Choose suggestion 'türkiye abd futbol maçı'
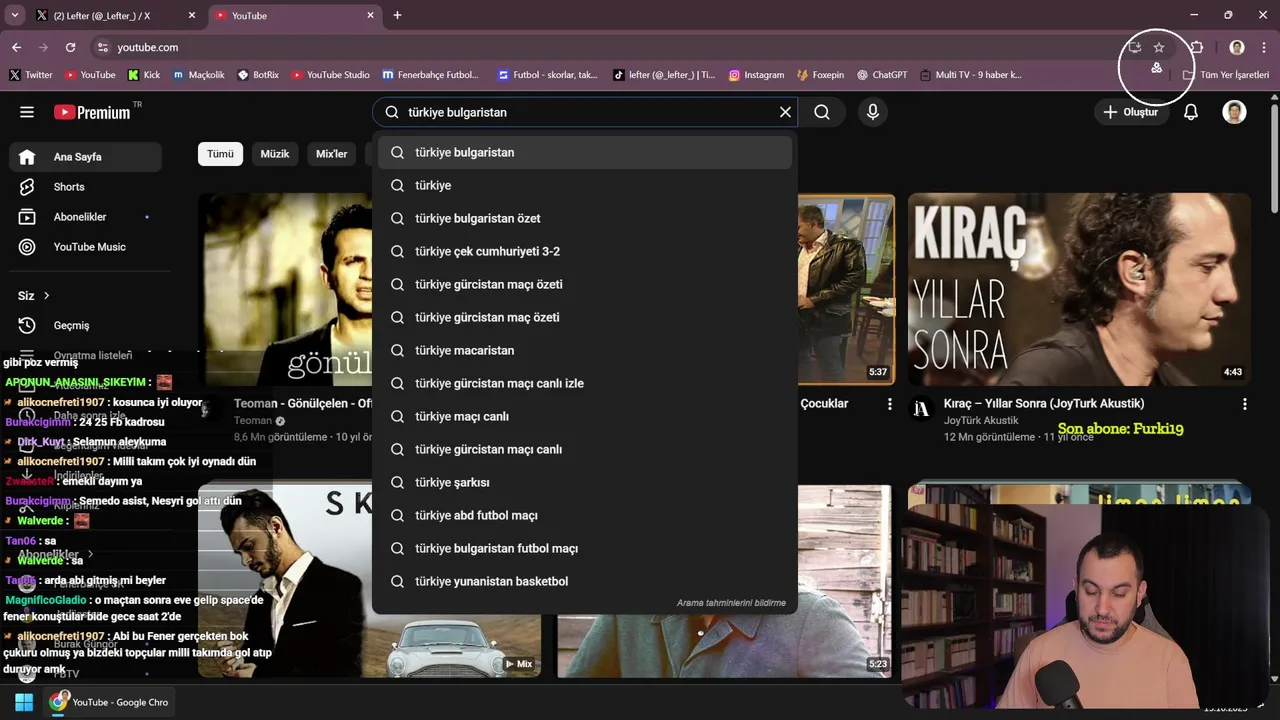This screenshot has height=720, width=1280. coord(585,515)
